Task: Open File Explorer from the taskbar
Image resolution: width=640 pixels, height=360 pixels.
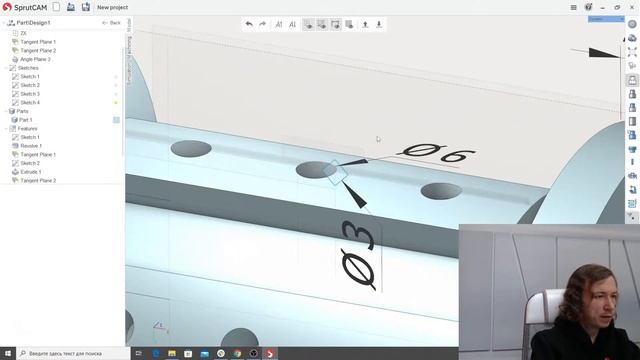Action: coord(172,353)
